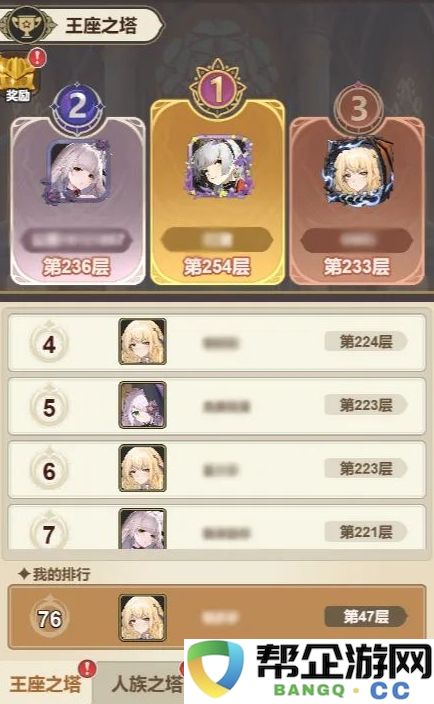This screenshot has width=434, height=704.
Task: Tap the number 1 gold medal badge
Action: tap(218, 89)
